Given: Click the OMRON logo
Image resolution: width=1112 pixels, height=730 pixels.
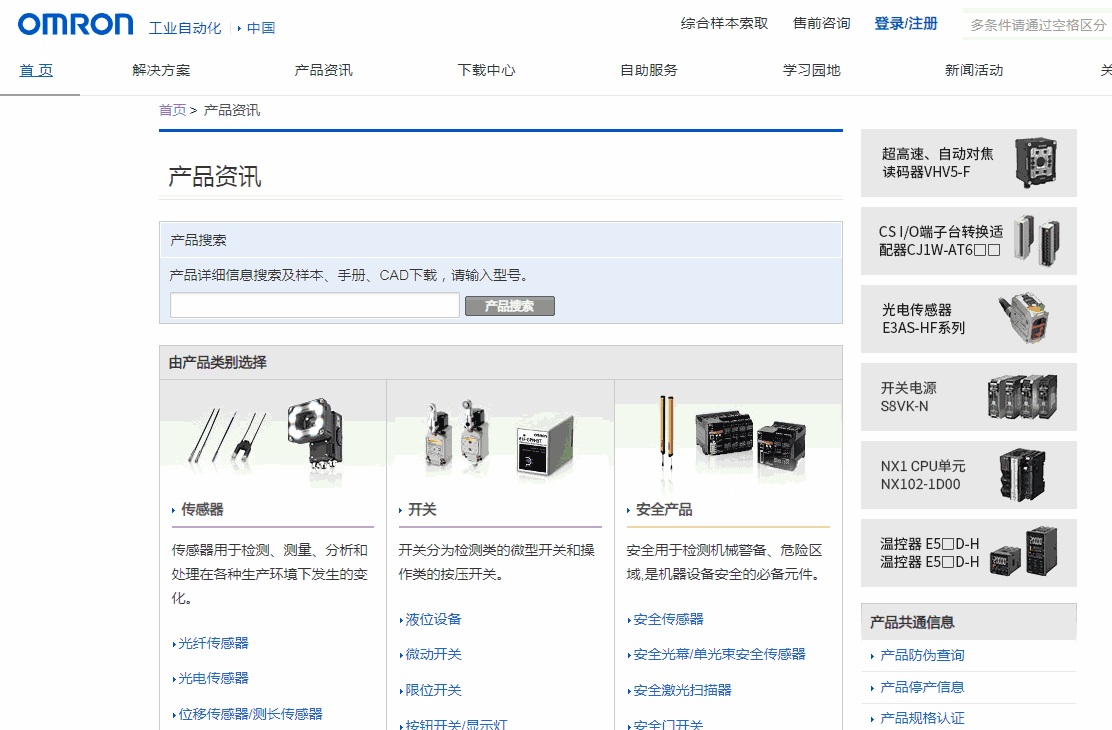Looking at the screenshot, I should tap(75, 24).
